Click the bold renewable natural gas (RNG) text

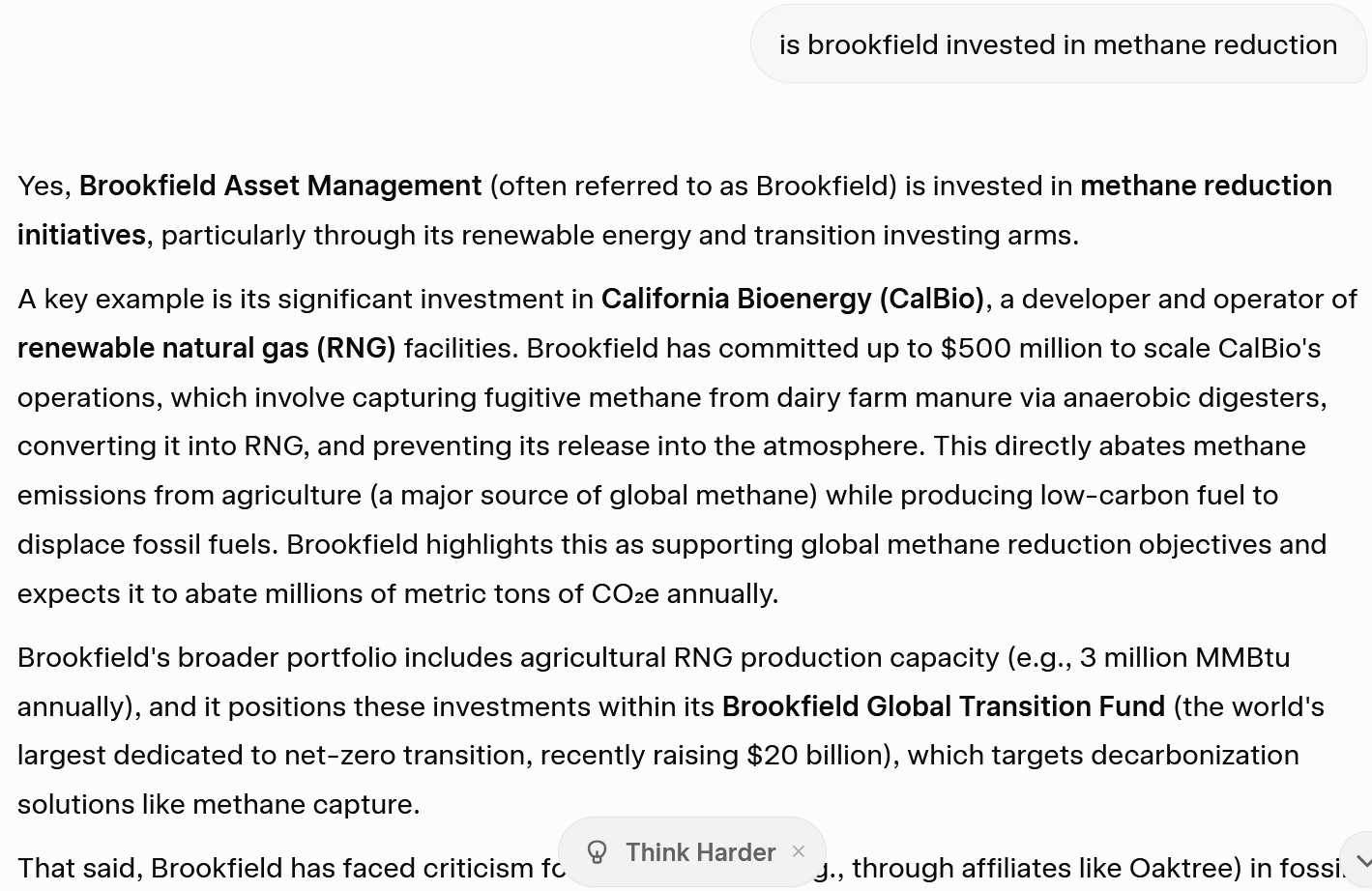207,348
